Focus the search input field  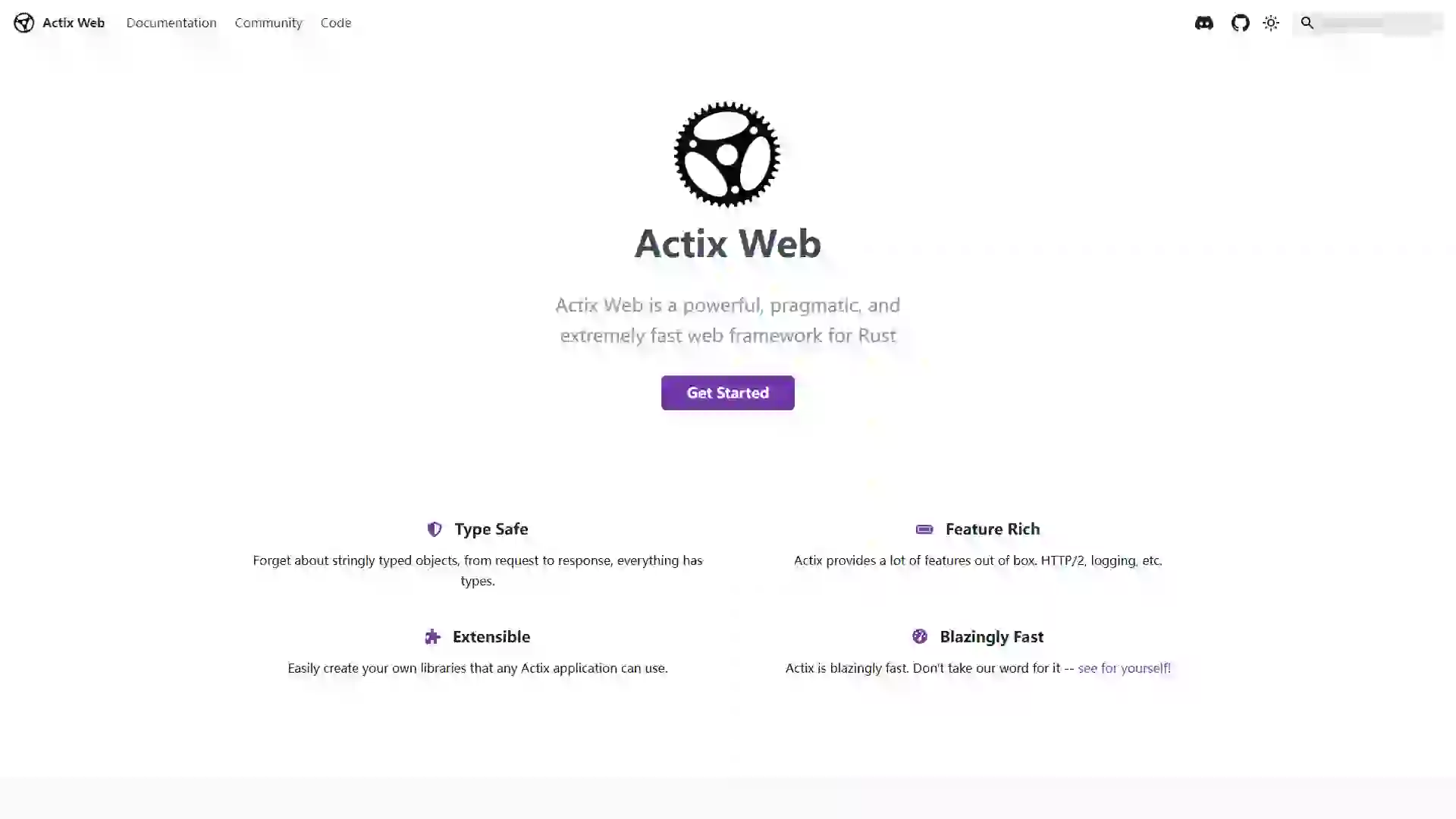1368,23
